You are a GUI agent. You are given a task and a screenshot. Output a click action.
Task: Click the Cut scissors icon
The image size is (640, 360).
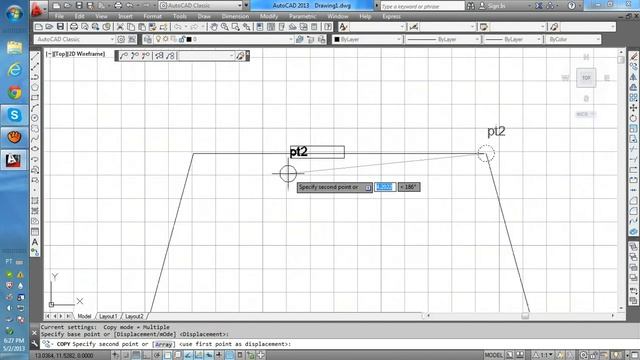[x=120, y=27]
